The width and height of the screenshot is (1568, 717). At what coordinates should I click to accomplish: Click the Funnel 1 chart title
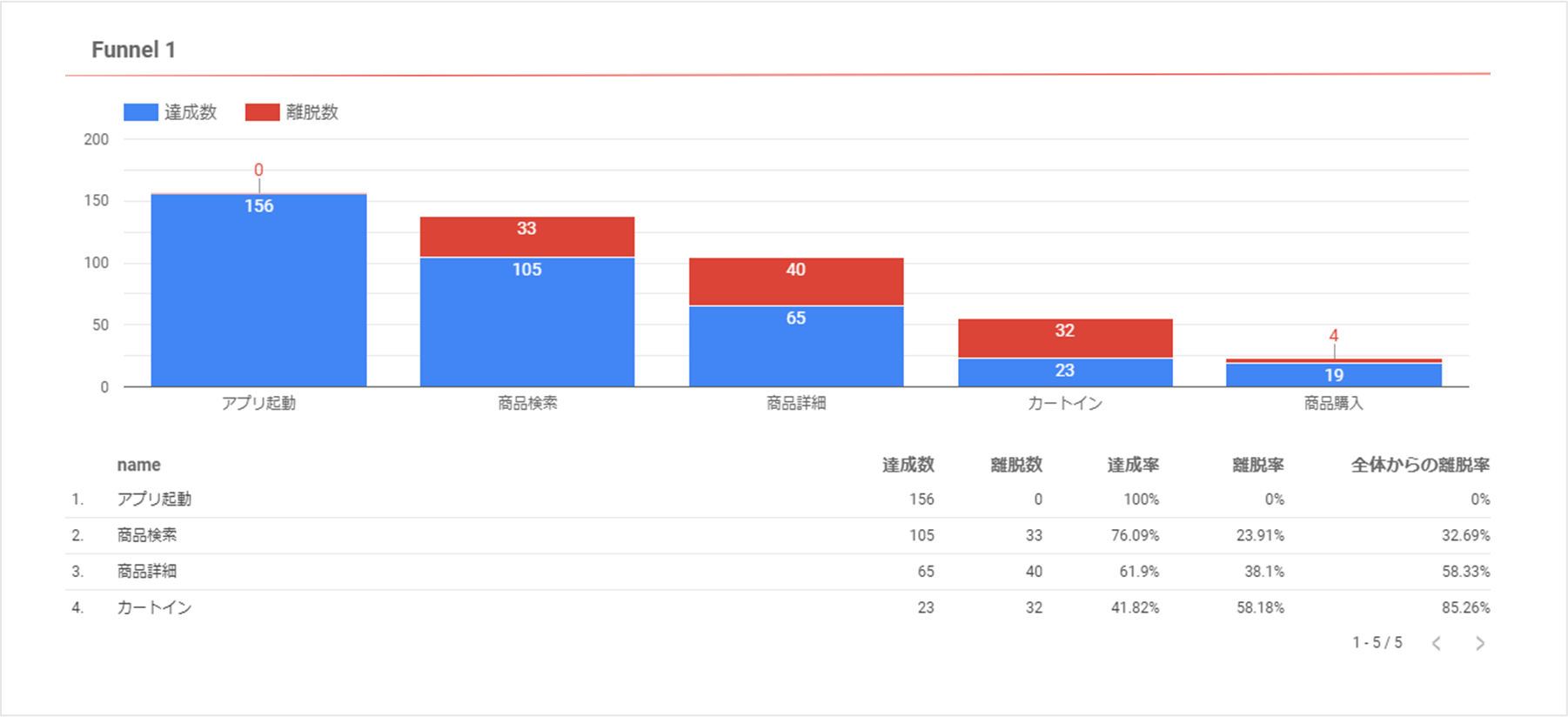click(133, 50)
